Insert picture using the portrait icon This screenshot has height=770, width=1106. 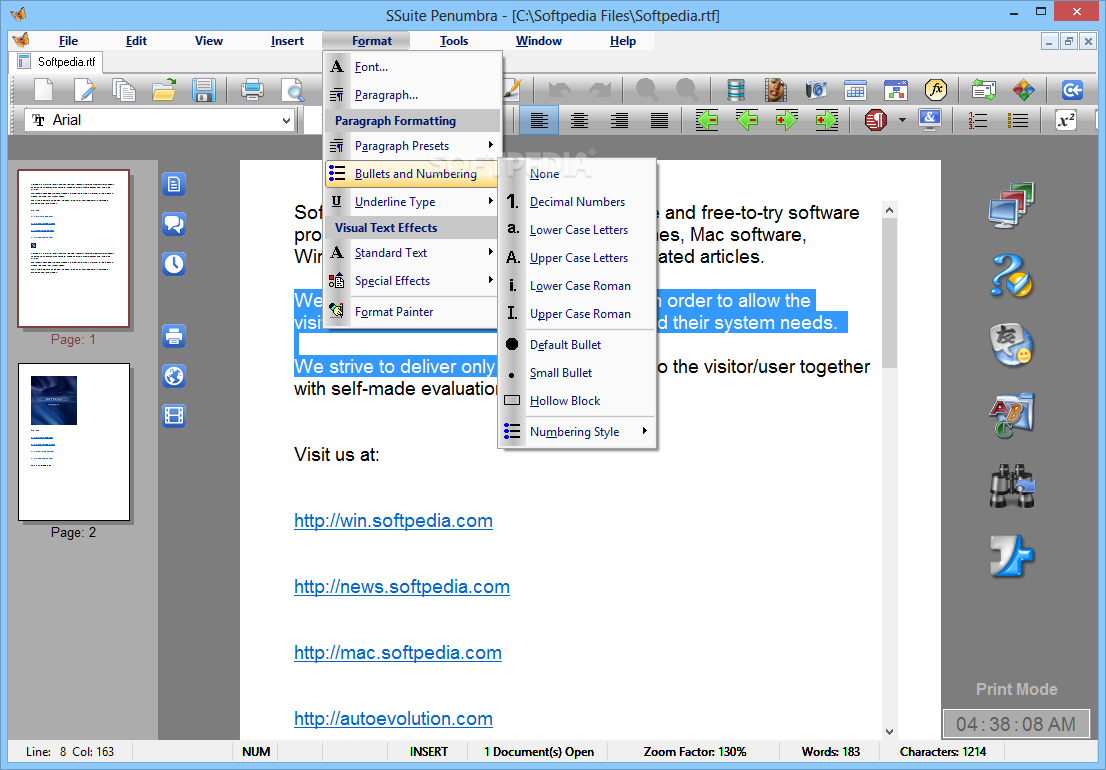pyautogui.click(x=775, y=90)
